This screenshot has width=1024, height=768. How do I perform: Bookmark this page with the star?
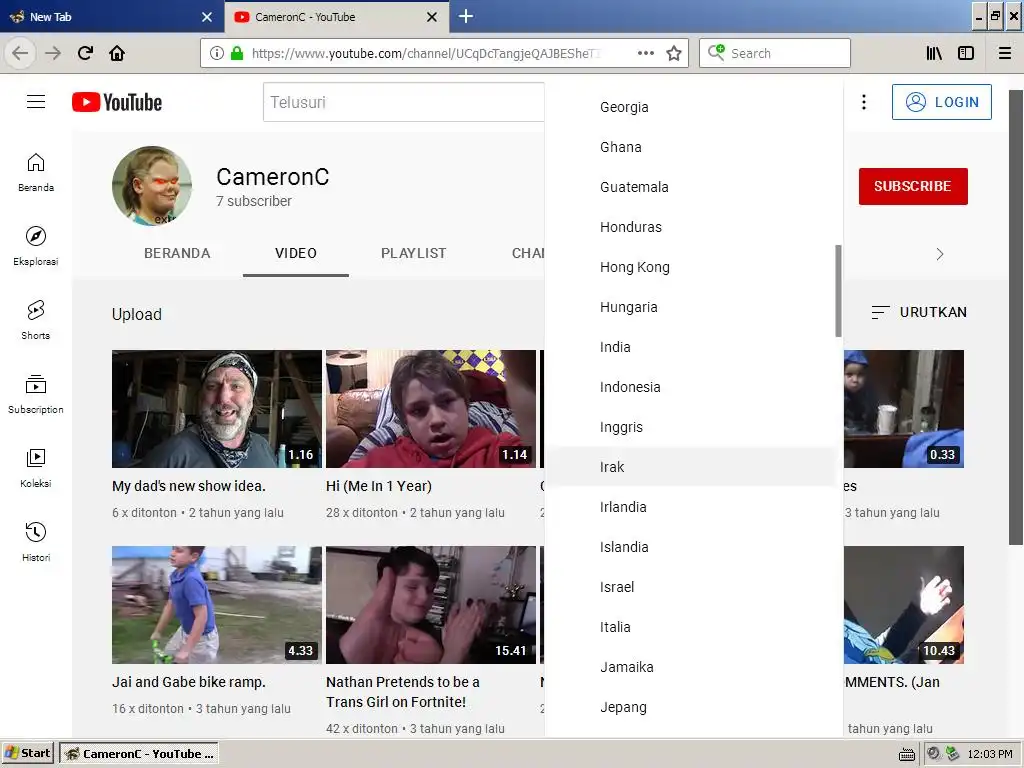pos(674,54)
